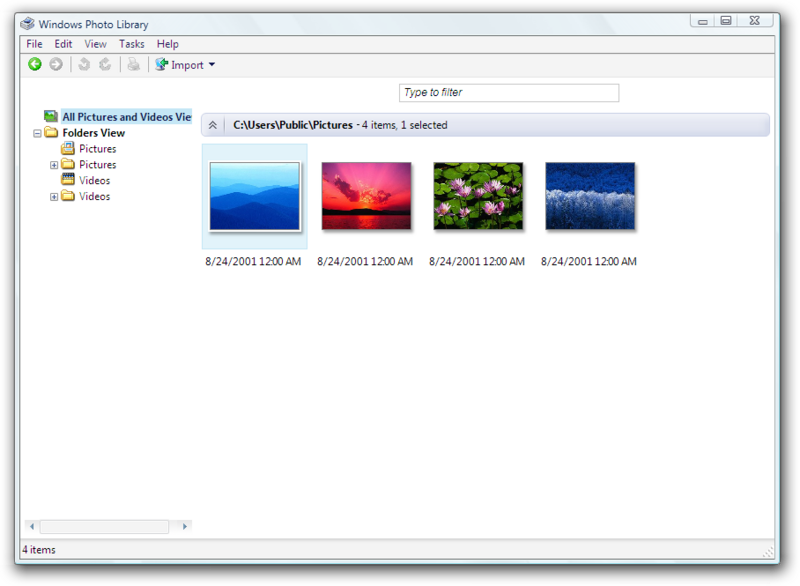Click the rotate clockwise toolbar icon
The image size is (800, 586).
(105, 64)
